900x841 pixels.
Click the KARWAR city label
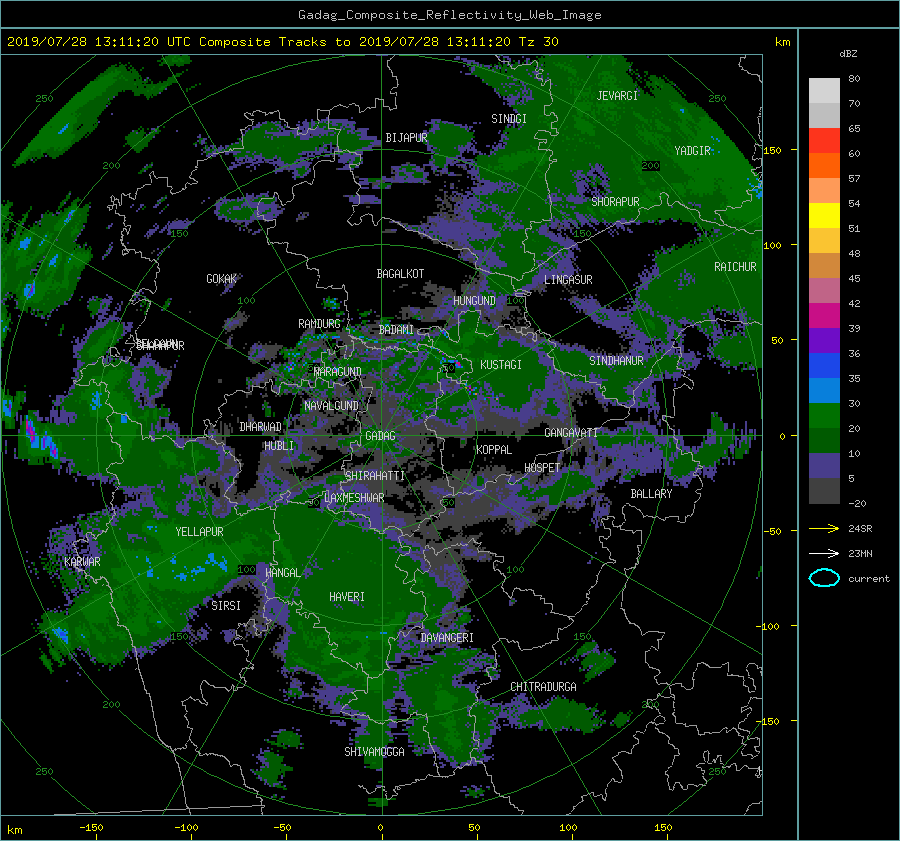tap(82, 561)
